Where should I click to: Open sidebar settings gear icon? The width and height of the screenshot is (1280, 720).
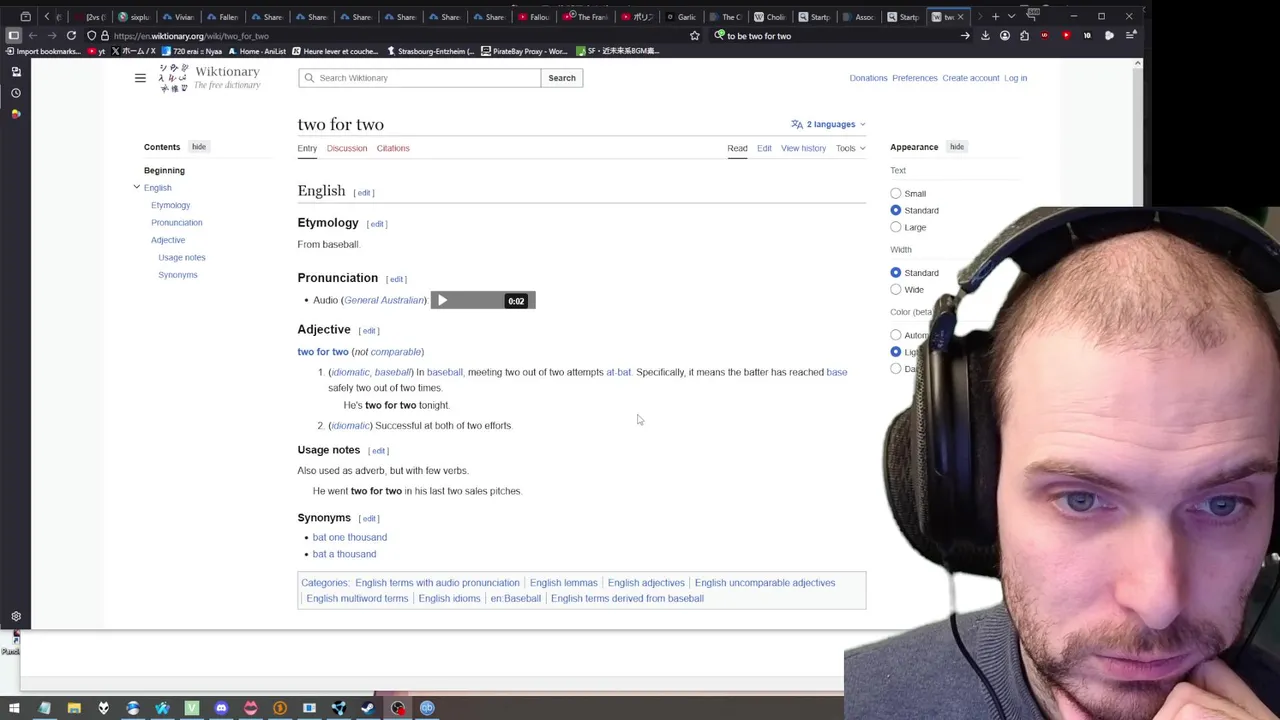pyautogui.click(x=16, y=617)
